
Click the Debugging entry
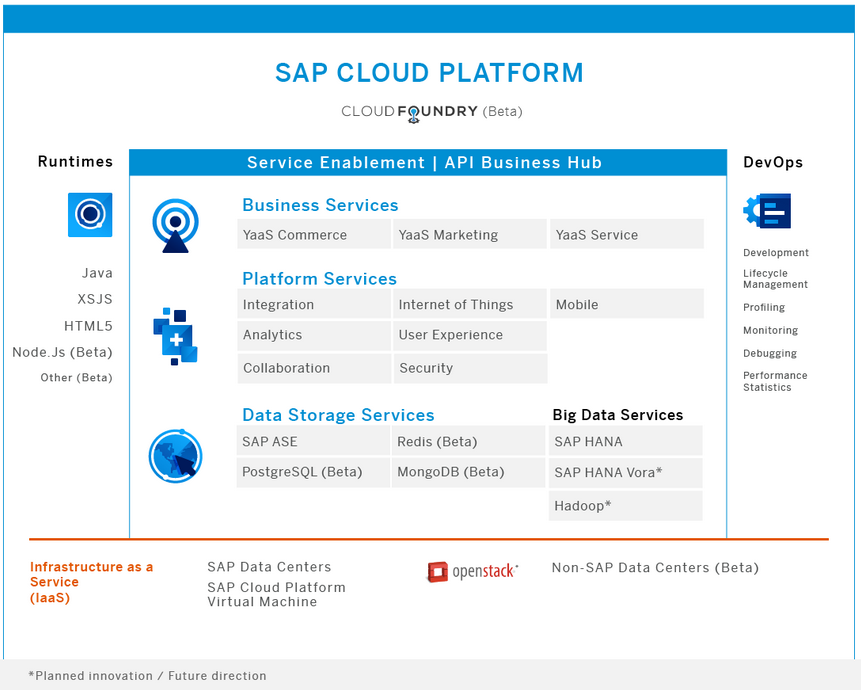tap(770, 354)
